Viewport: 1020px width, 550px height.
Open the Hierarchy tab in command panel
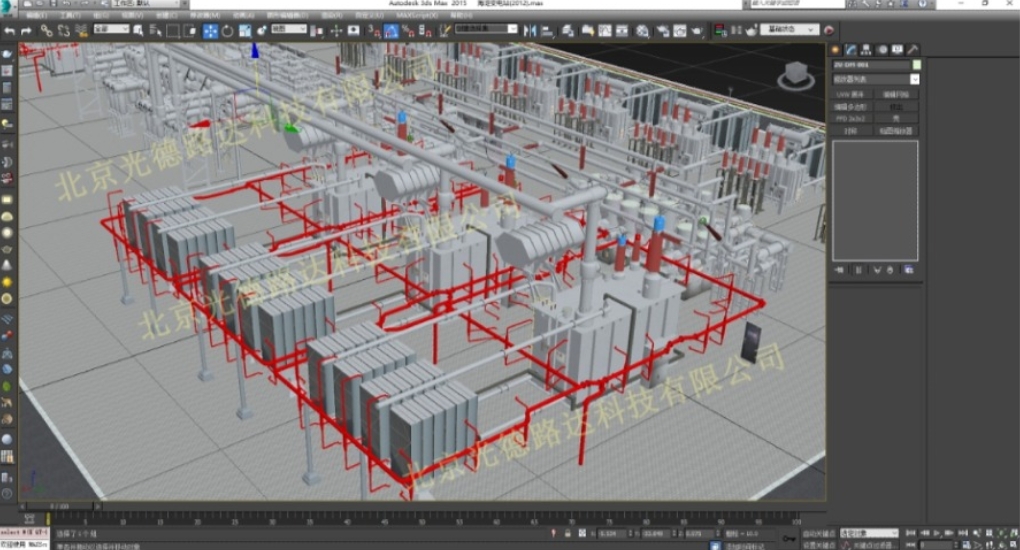pyautogui.click(x=866, y=50)
